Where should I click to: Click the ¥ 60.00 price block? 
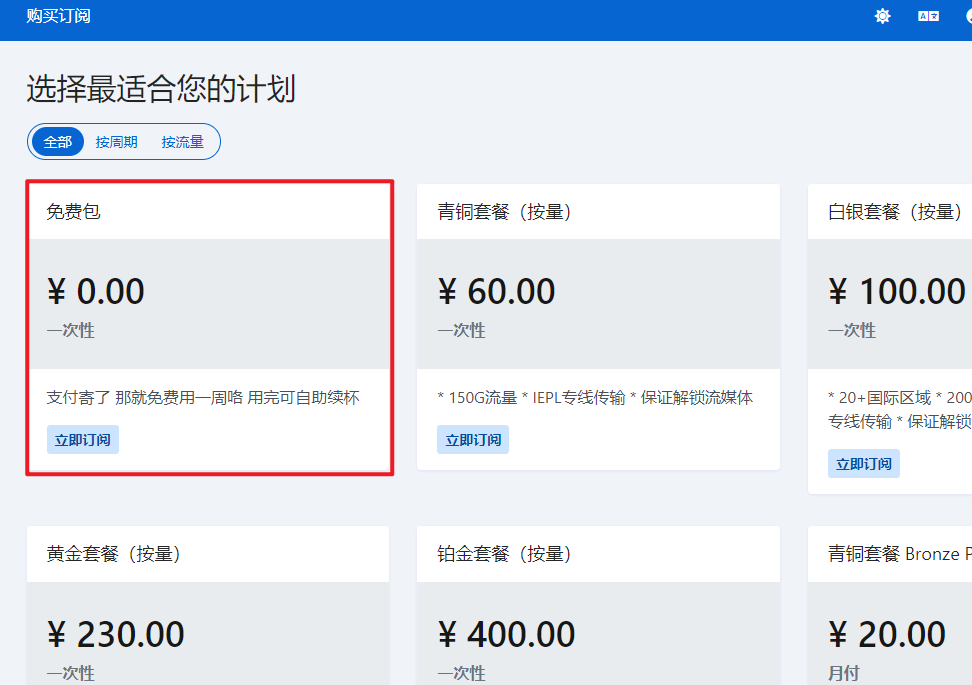pos(497,292)
